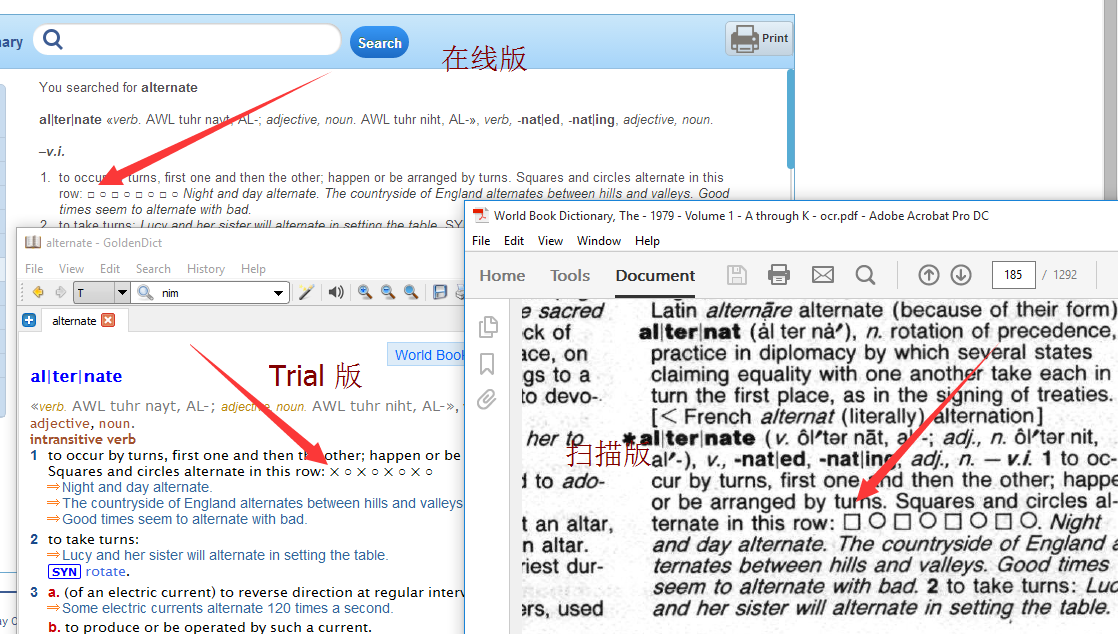1118x634 pixels.
Task: Click the 'intransitive verb' heading in GoldenDict
Action: (x=83, y=439)
